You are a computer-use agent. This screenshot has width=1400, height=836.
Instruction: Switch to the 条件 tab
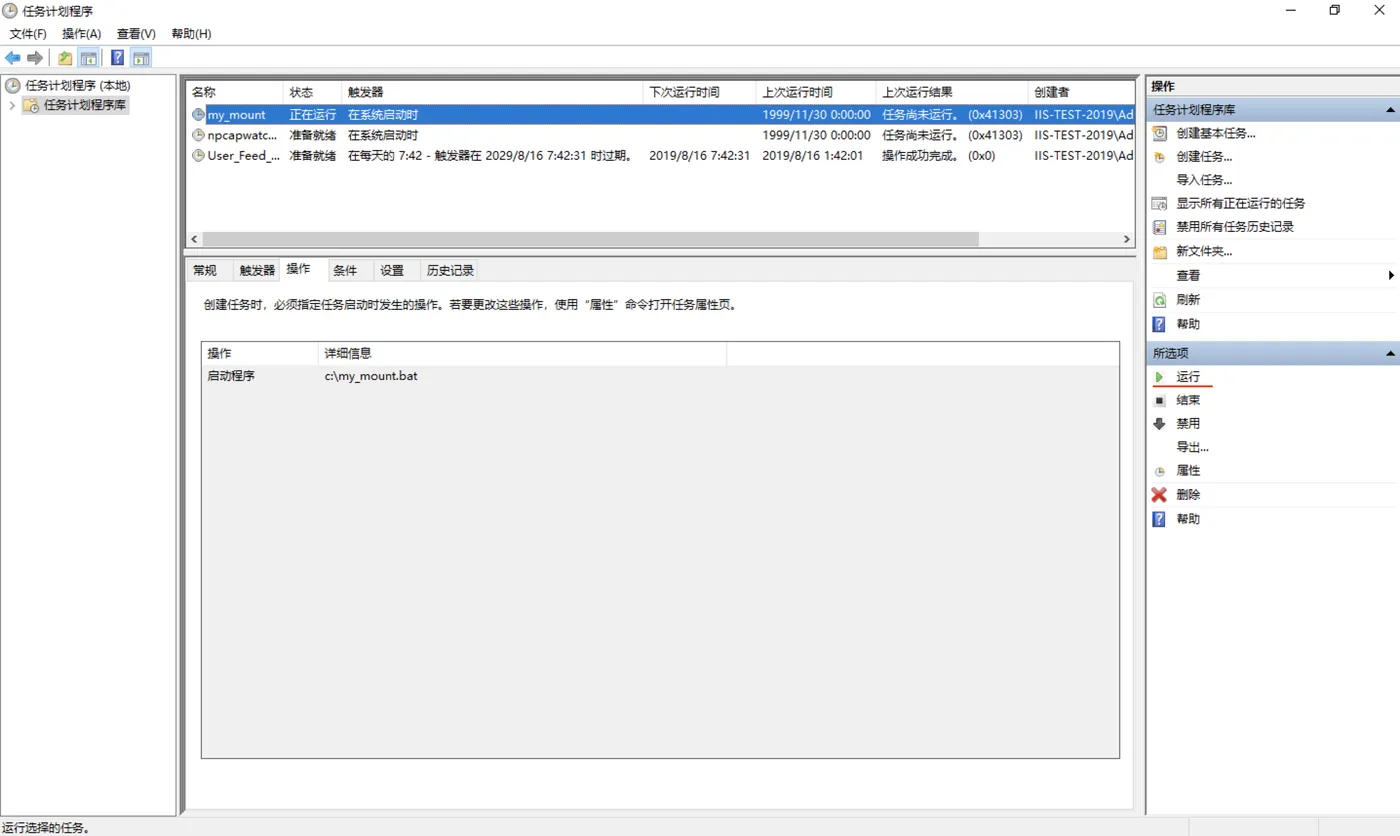345,270
